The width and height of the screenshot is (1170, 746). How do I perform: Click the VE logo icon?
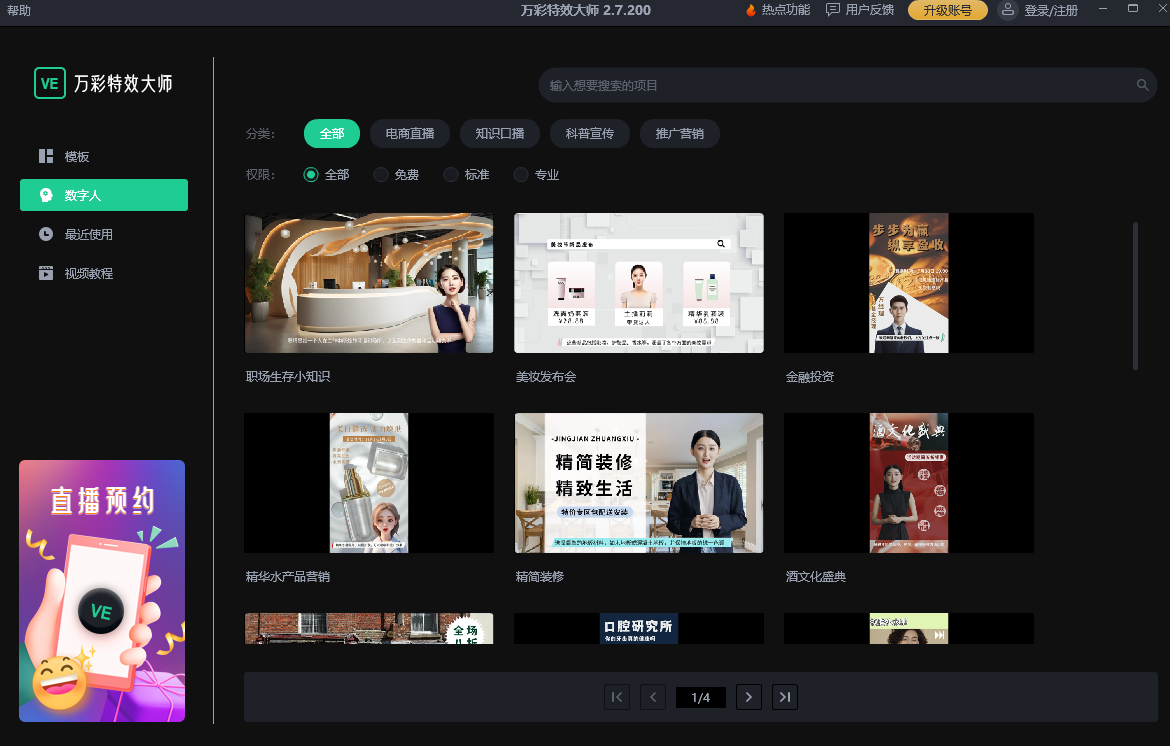[50, 83]
